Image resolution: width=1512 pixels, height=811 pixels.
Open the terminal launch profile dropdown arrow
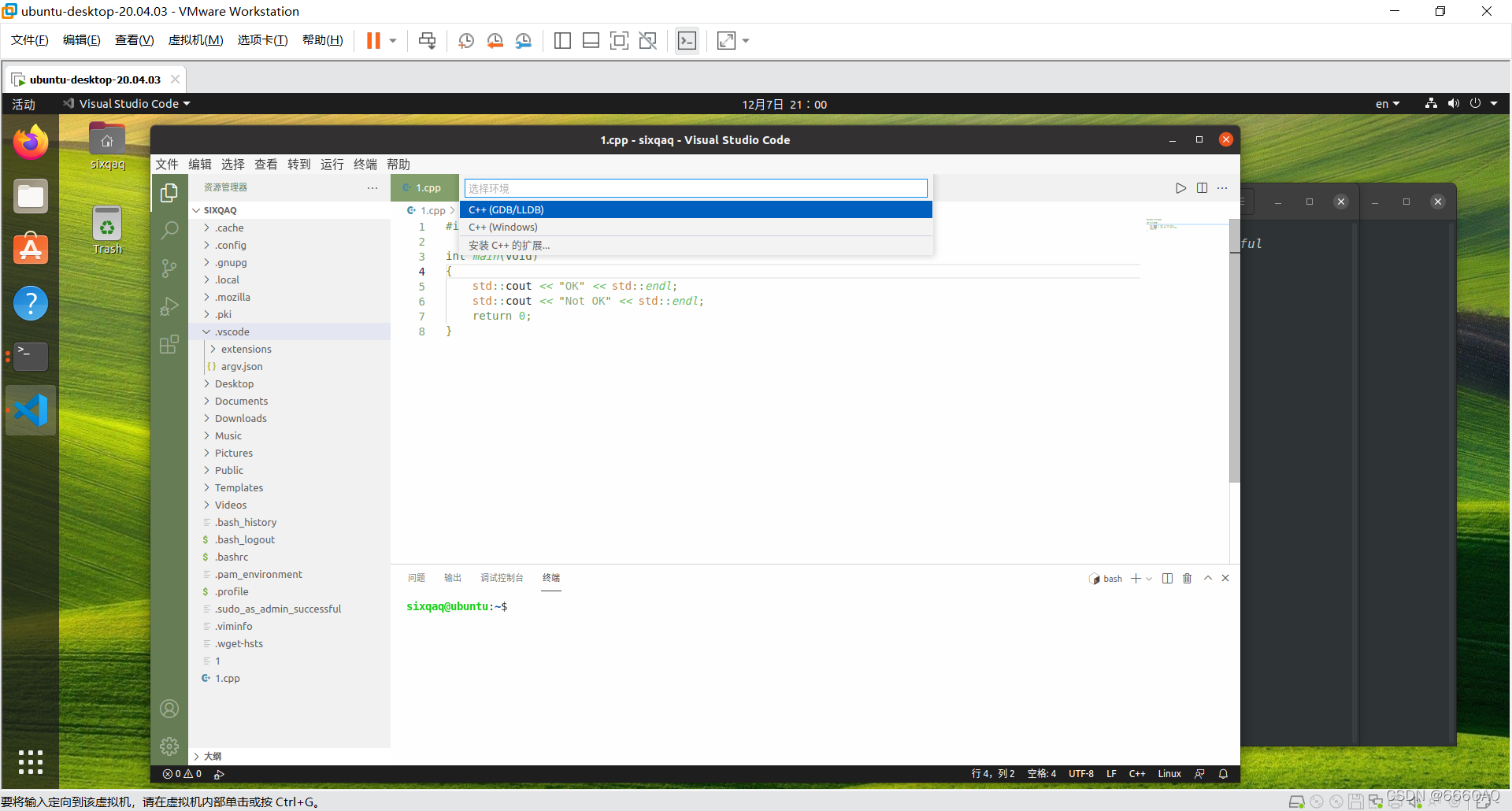(1149, 579)
